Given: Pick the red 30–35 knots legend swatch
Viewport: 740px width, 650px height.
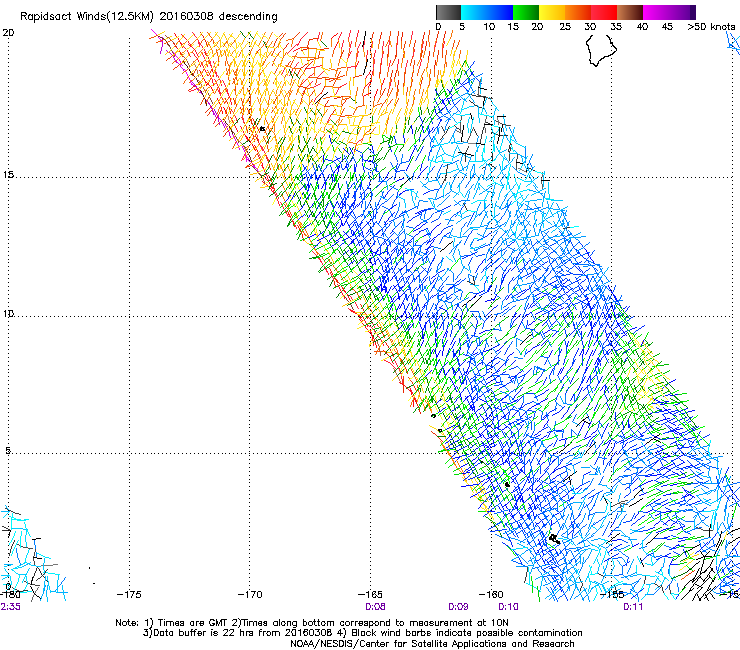Looking at the screenshot, I should [604, 12].
